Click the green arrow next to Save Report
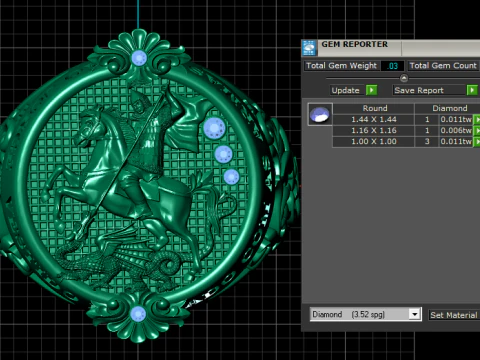 point(472,90)
